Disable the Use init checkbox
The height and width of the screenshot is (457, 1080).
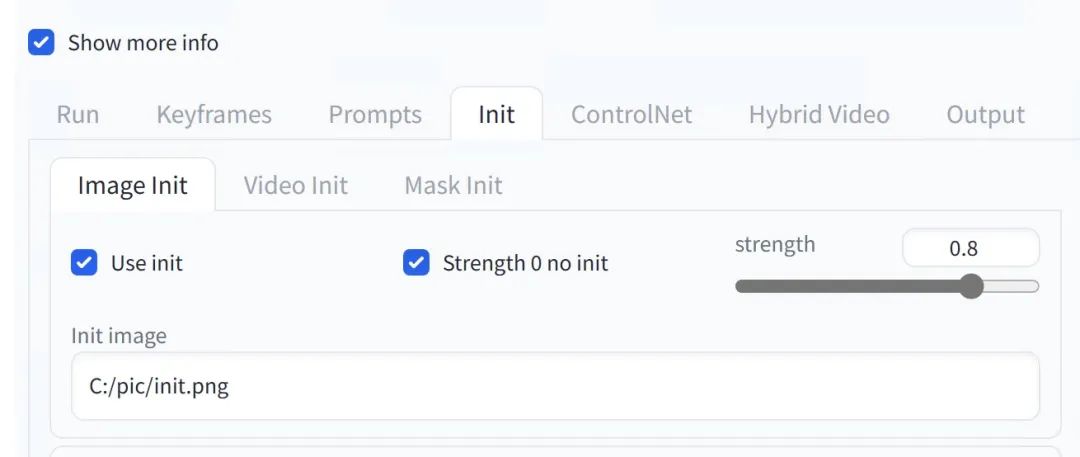click(x=84, y=263)
